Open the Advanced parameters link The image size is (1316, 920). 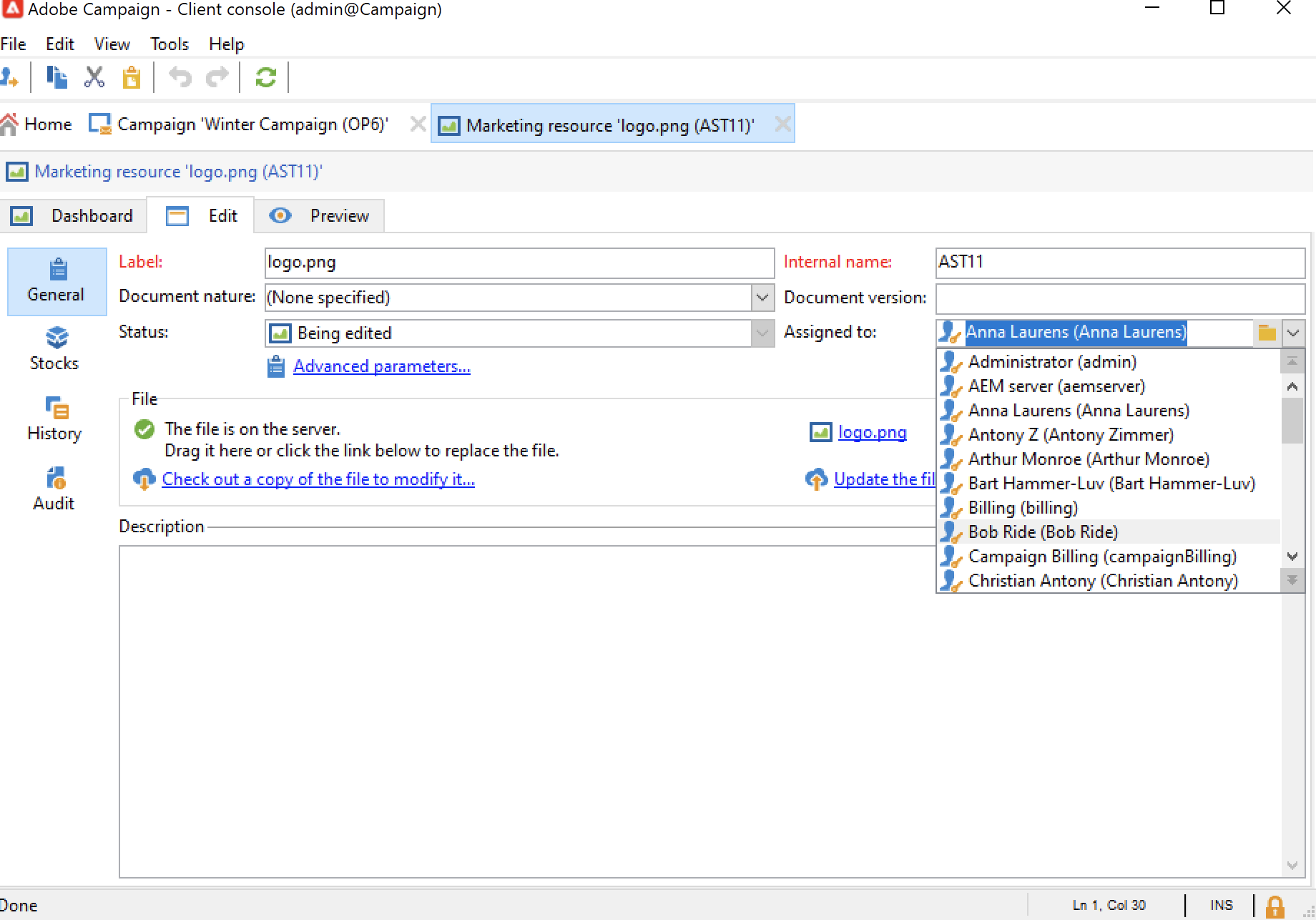382,366
